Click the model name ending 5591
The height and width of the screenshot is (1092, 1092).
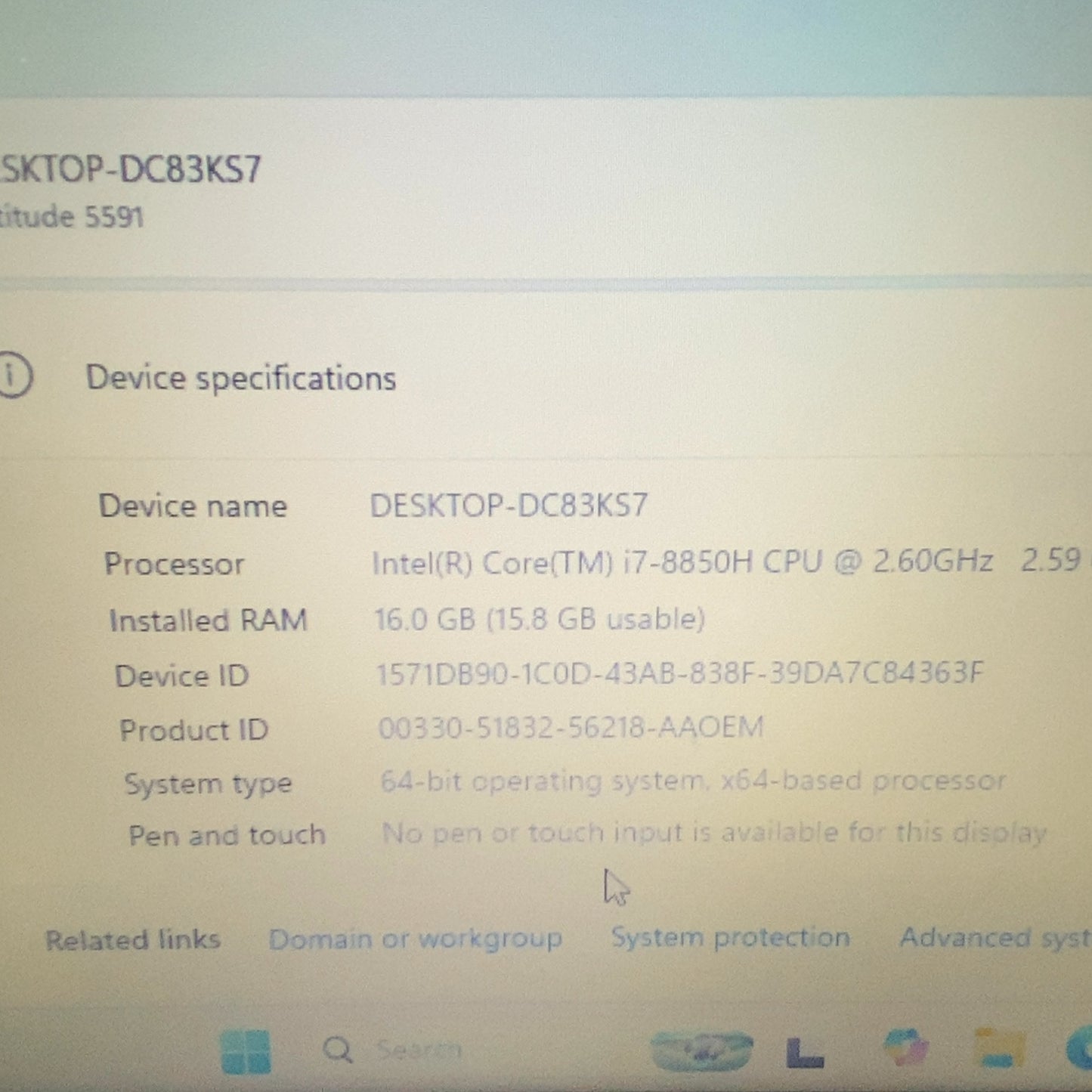(71, 217)
